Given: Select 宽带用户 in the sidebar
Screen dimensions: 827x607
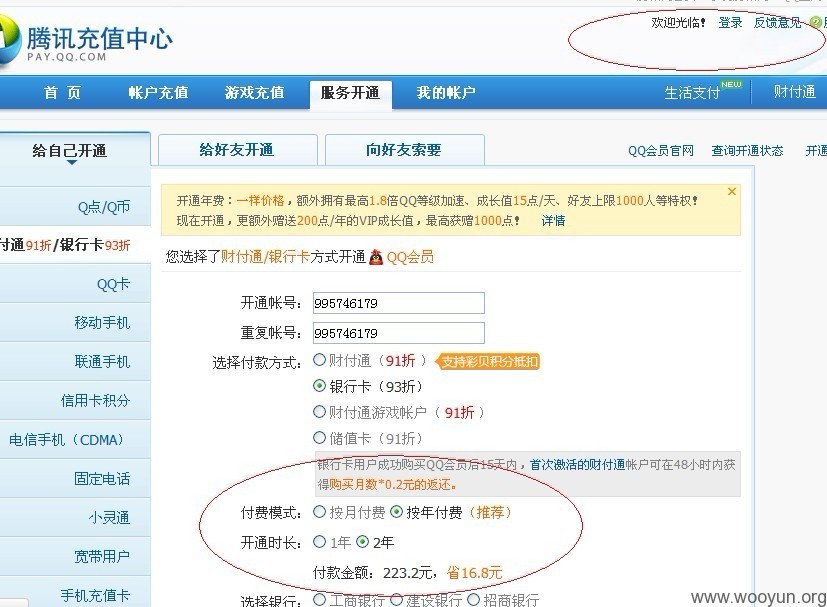Looking at the screenshot, I should pyautogui.click(x=102, y=556).
